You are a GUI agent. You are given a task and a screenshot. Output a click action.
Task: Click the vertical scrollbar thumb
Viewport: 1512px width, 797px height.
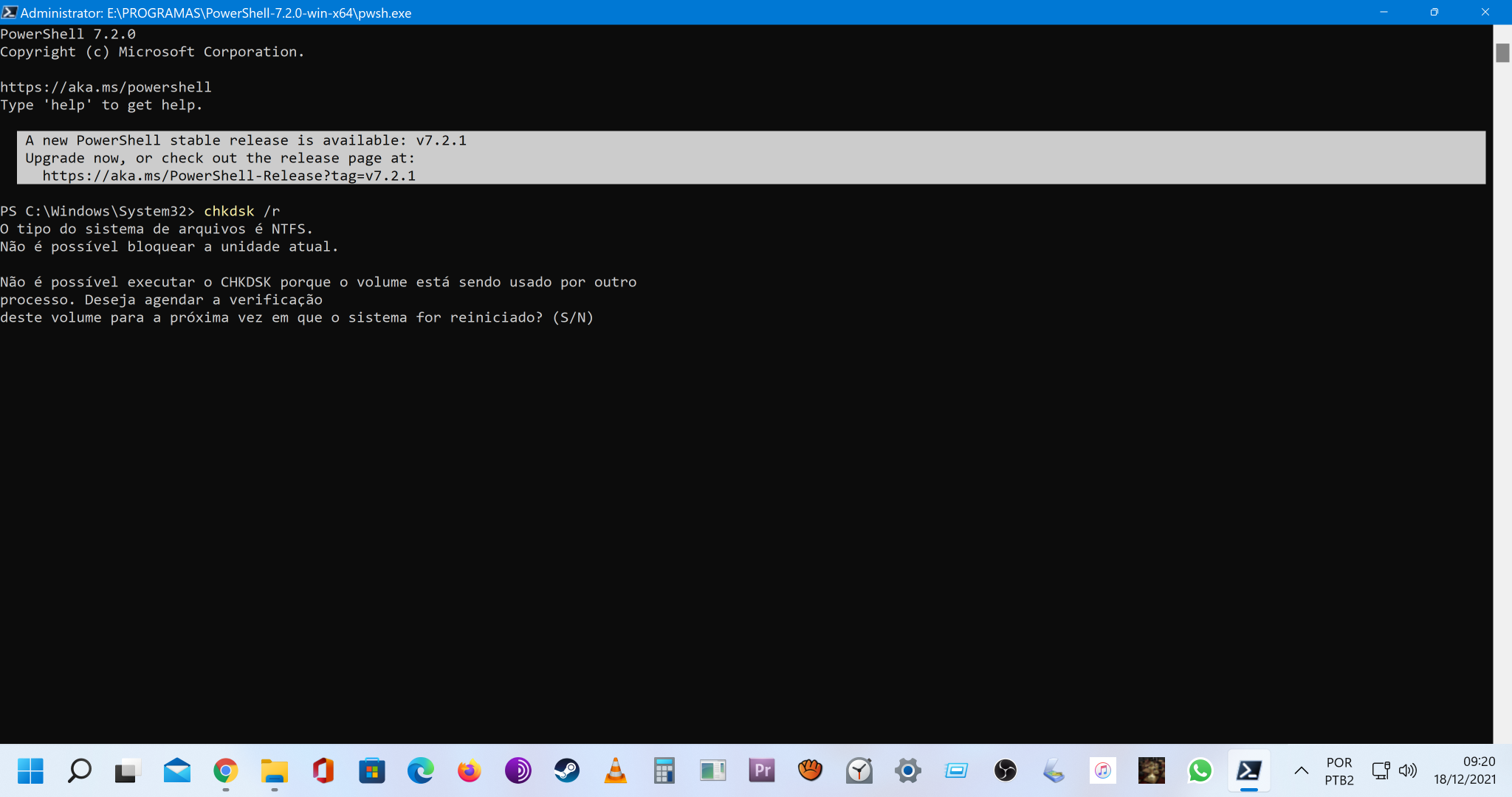(1502, 52)
